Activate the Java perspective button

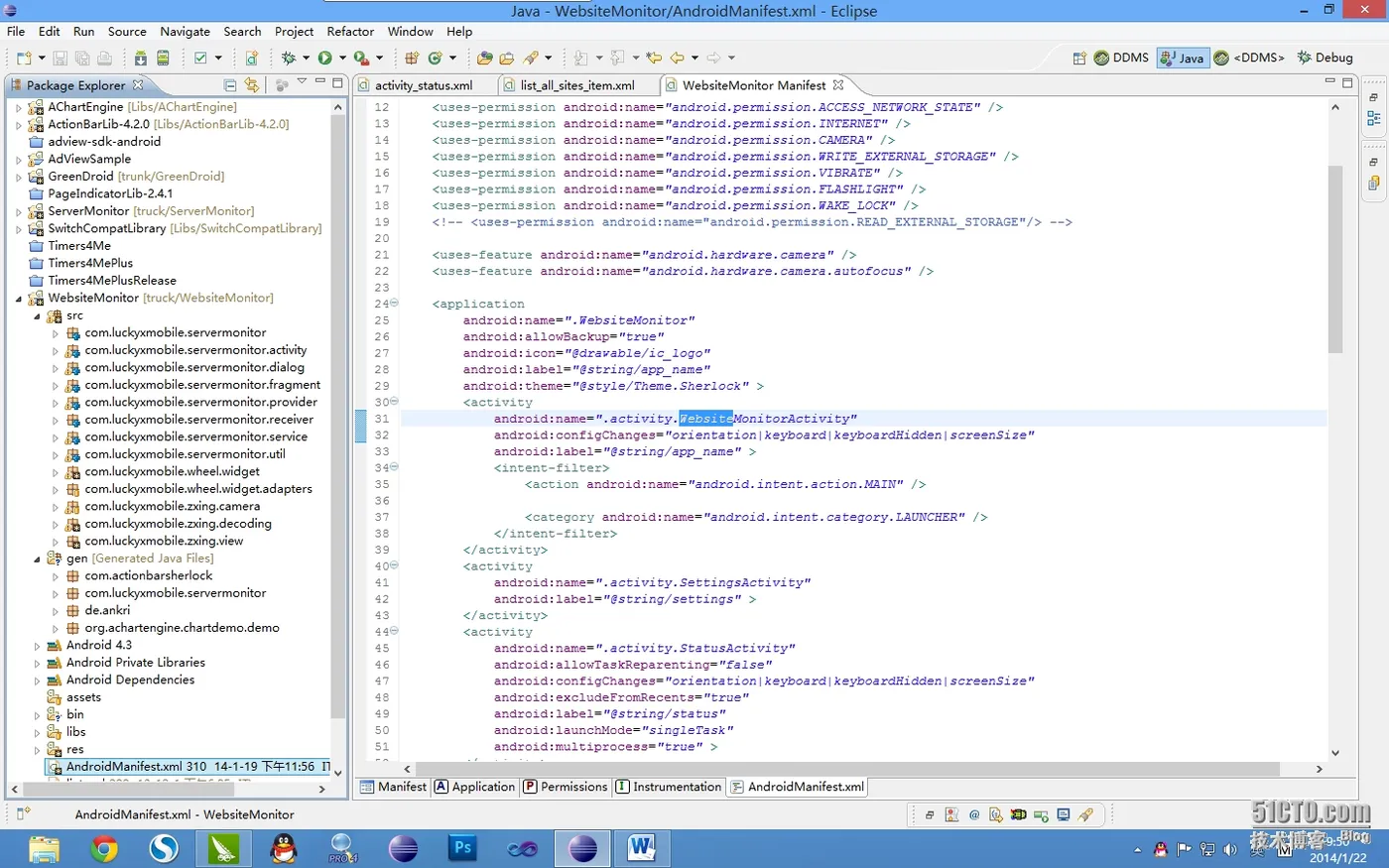pos(1181,58)
